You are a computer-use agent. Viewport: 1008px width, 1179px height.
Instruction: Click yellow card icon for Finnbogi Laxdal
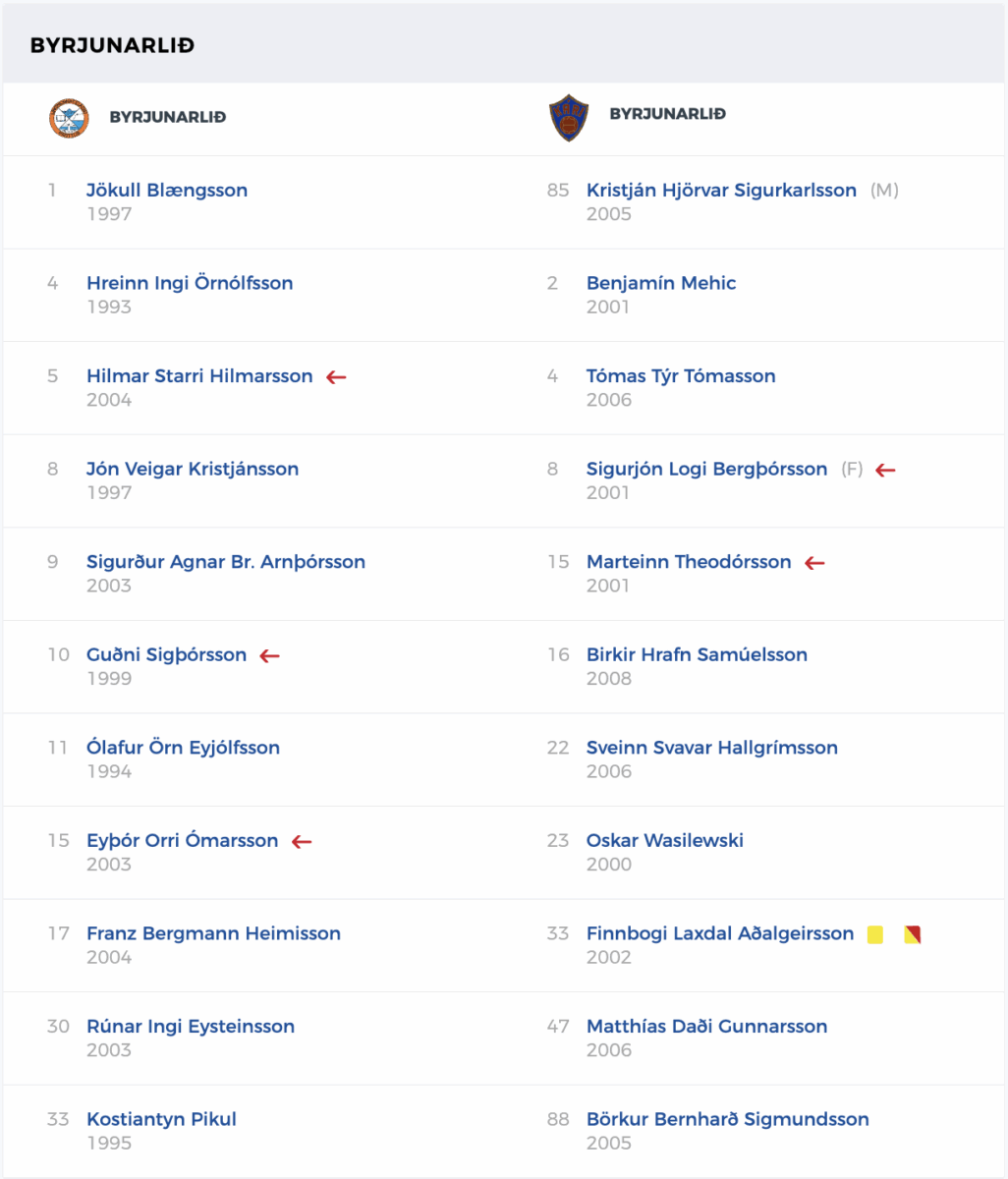pyautogui.click(x=875, y=934)
